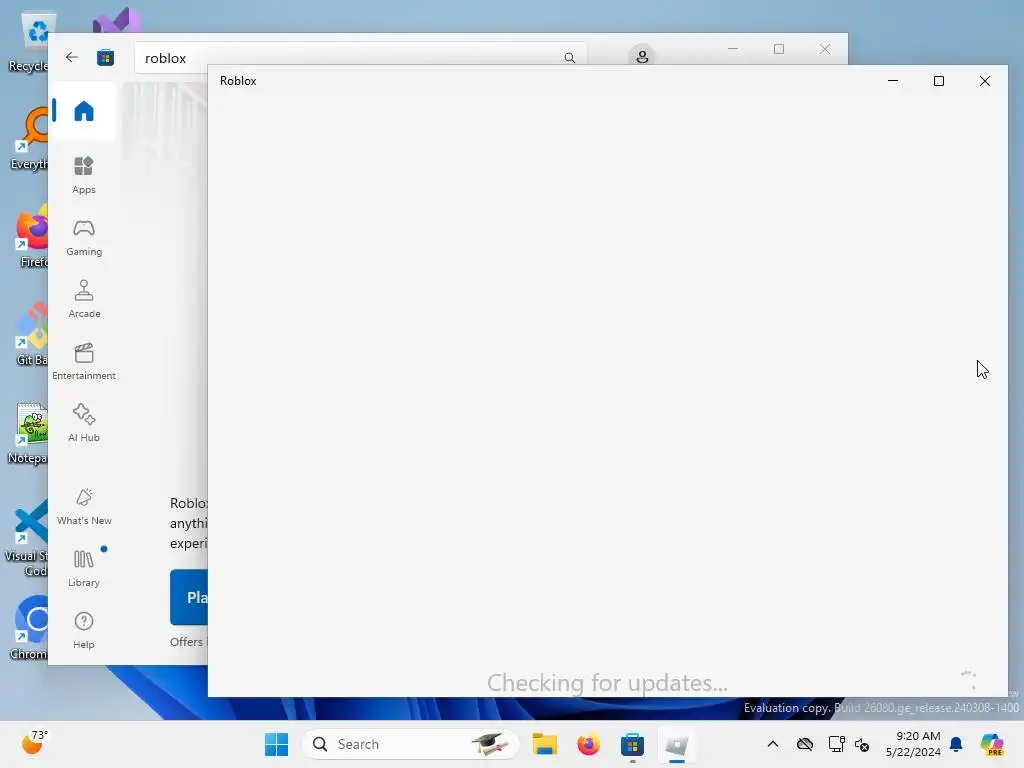Switch to Microsoft Store taskbar icon
Image resolution: width=1024 pixels, height=768 pixels.
pos(632,744)
